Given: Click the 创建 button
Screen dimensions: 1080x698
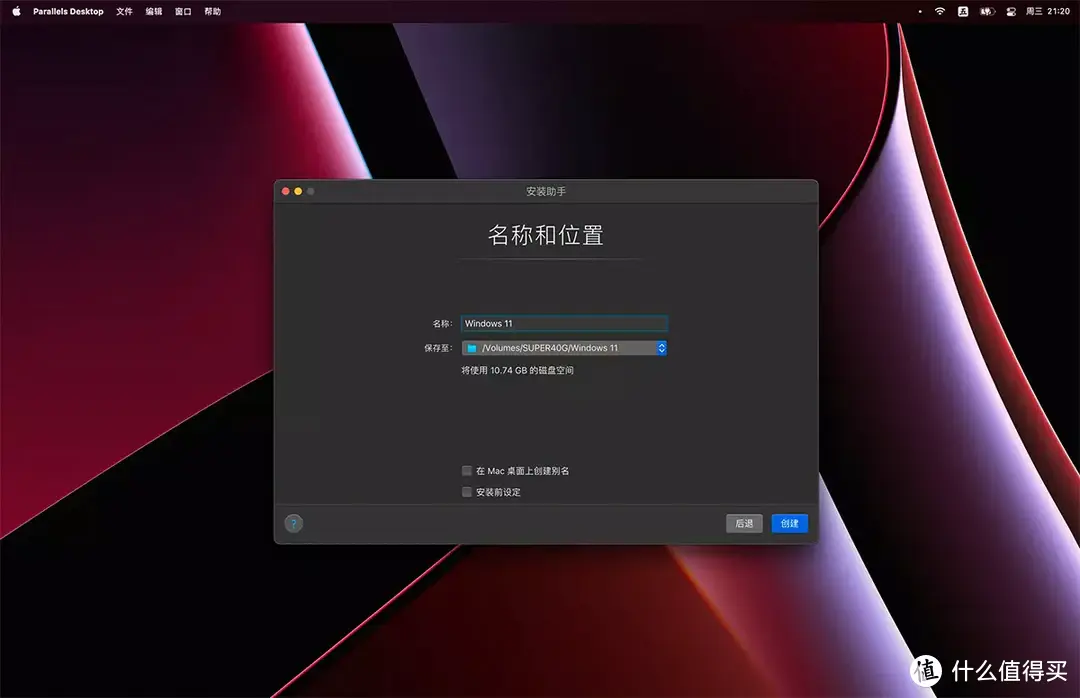Looking at the screenshot, I should coord(789,523).
